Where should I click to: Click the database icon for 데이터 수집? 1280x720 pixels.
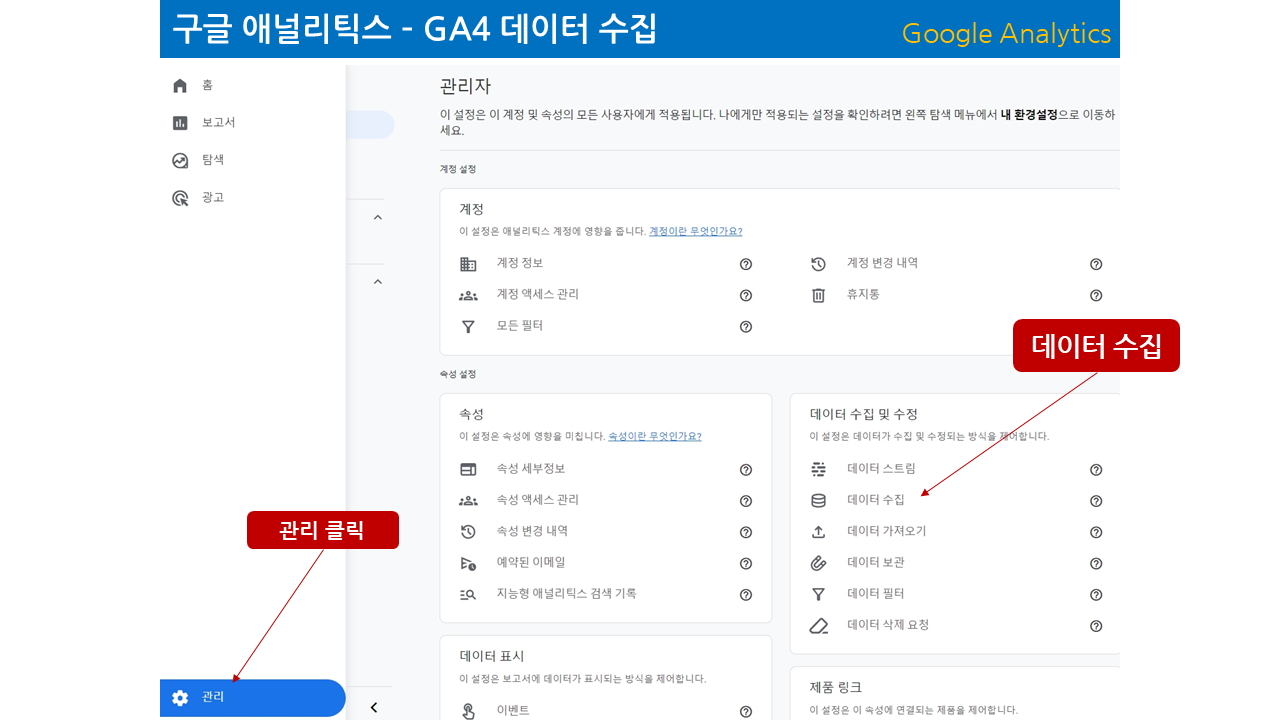pos(818,500)
